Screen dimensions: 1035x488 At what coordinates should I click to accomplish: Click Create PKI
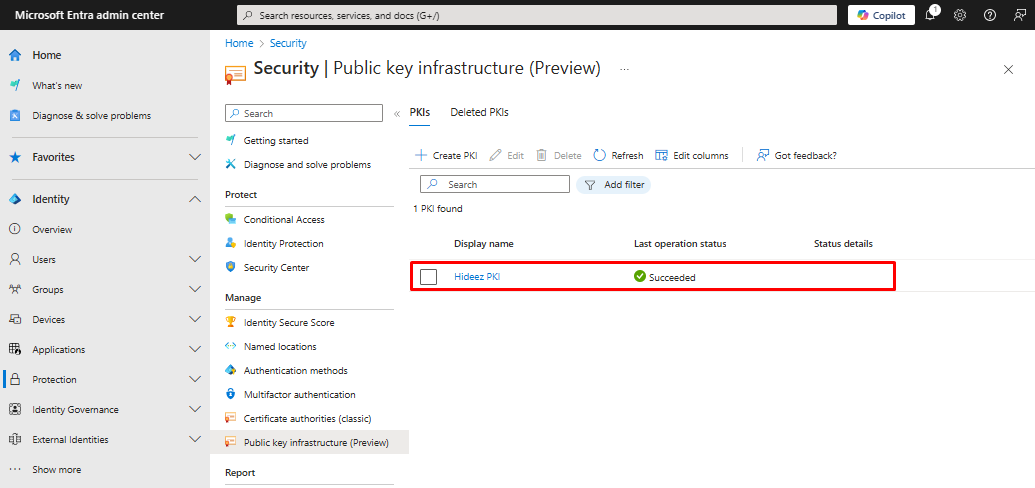446,156
